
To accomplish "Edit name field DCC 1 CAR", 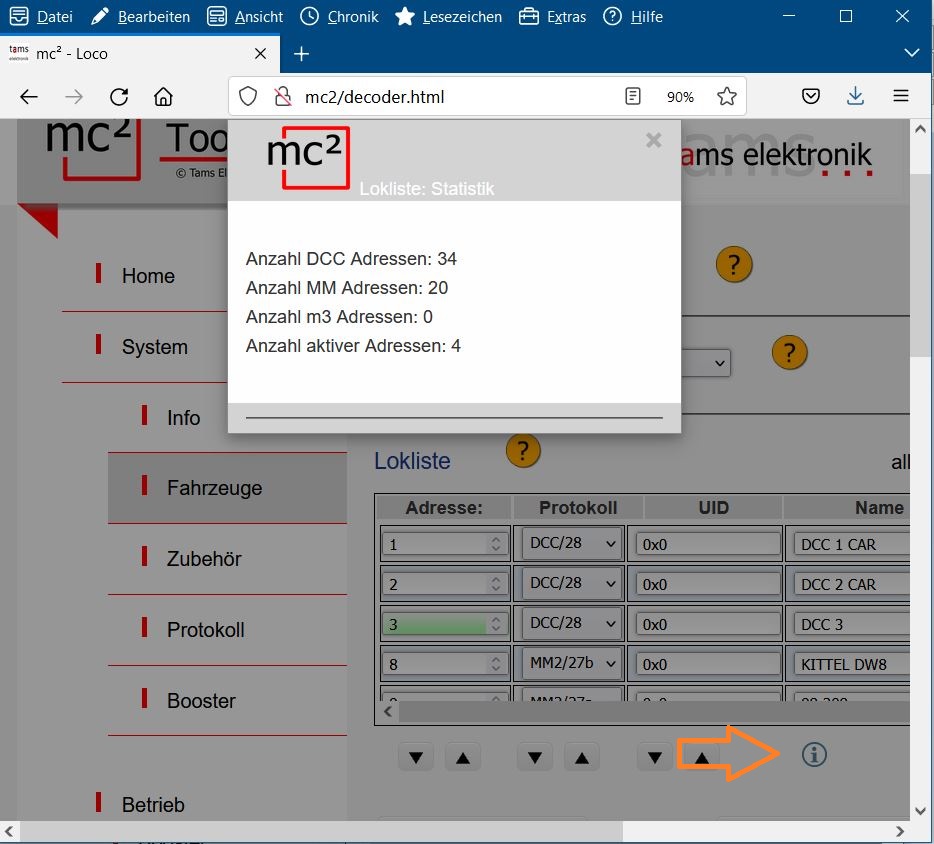I will click(851, 544).
